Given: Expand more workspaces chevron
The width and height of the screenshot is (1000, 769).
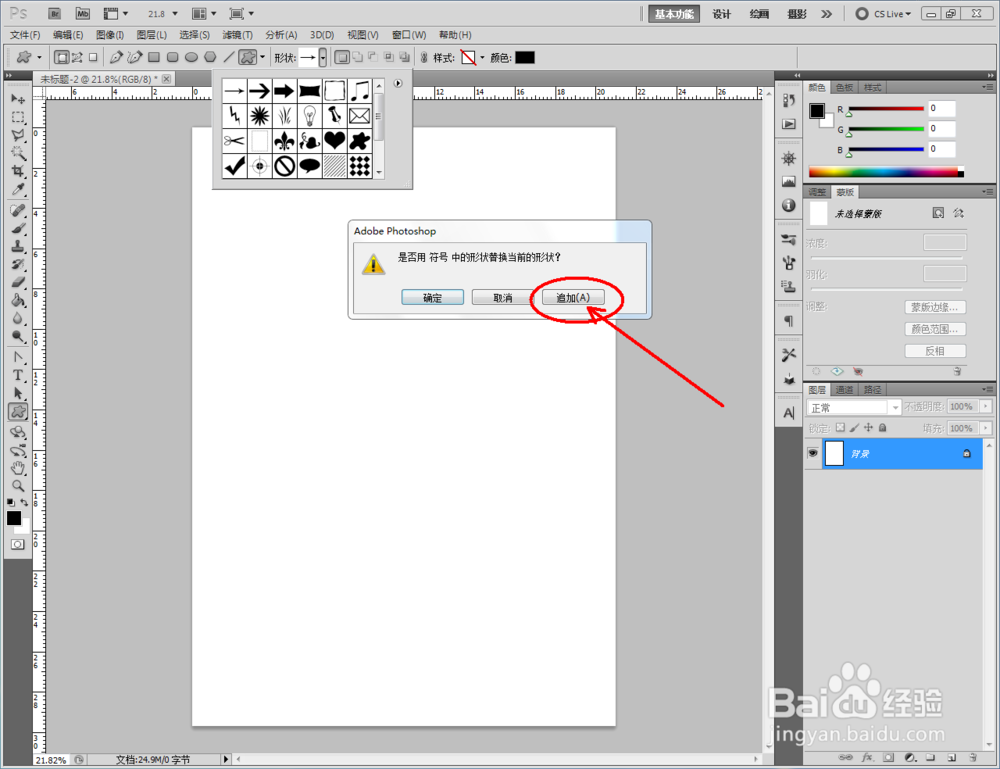Looking at the screenshot, I should [827, 13].
